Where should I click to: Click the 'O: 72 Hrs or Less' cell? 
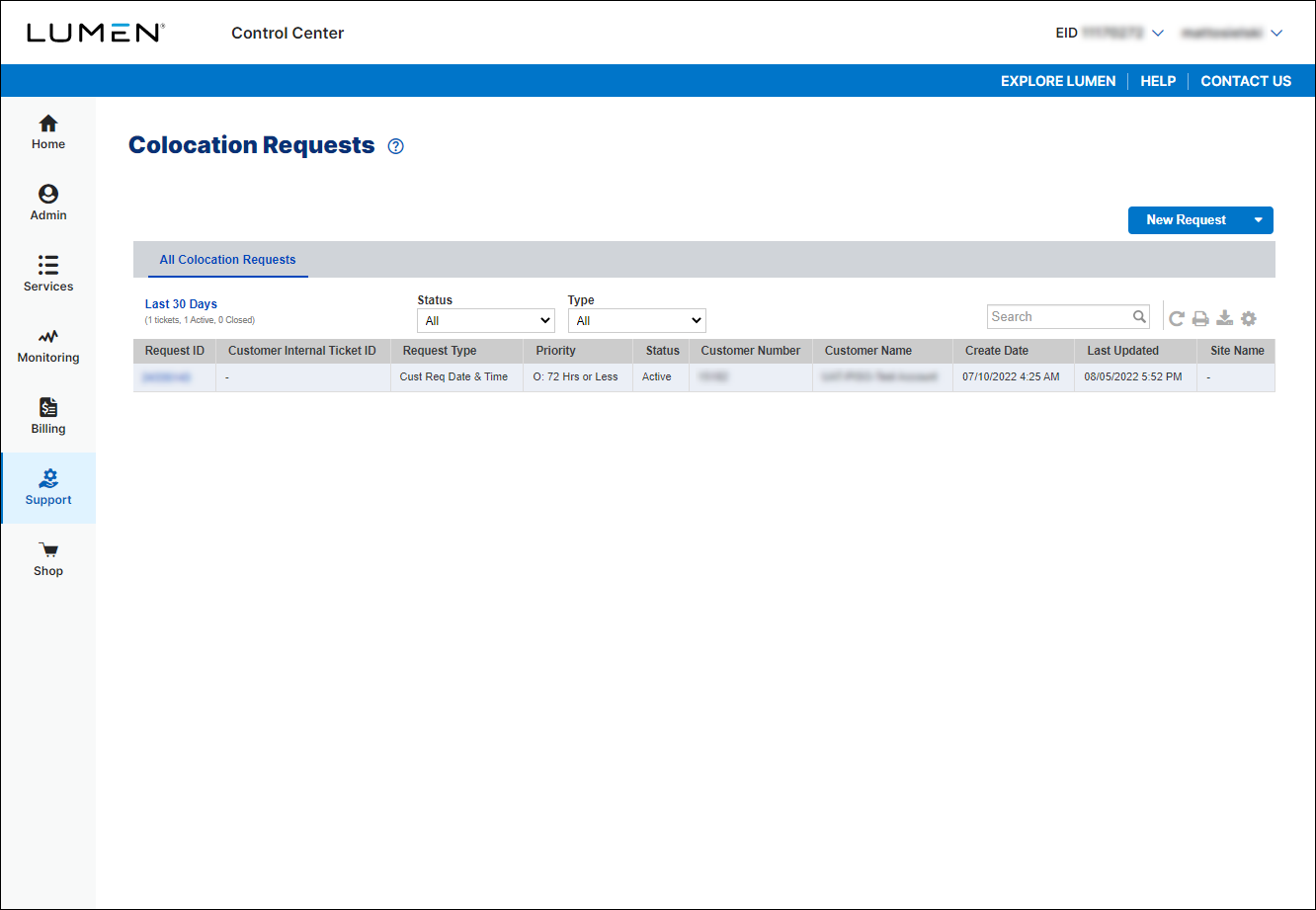tap(576, 377)
